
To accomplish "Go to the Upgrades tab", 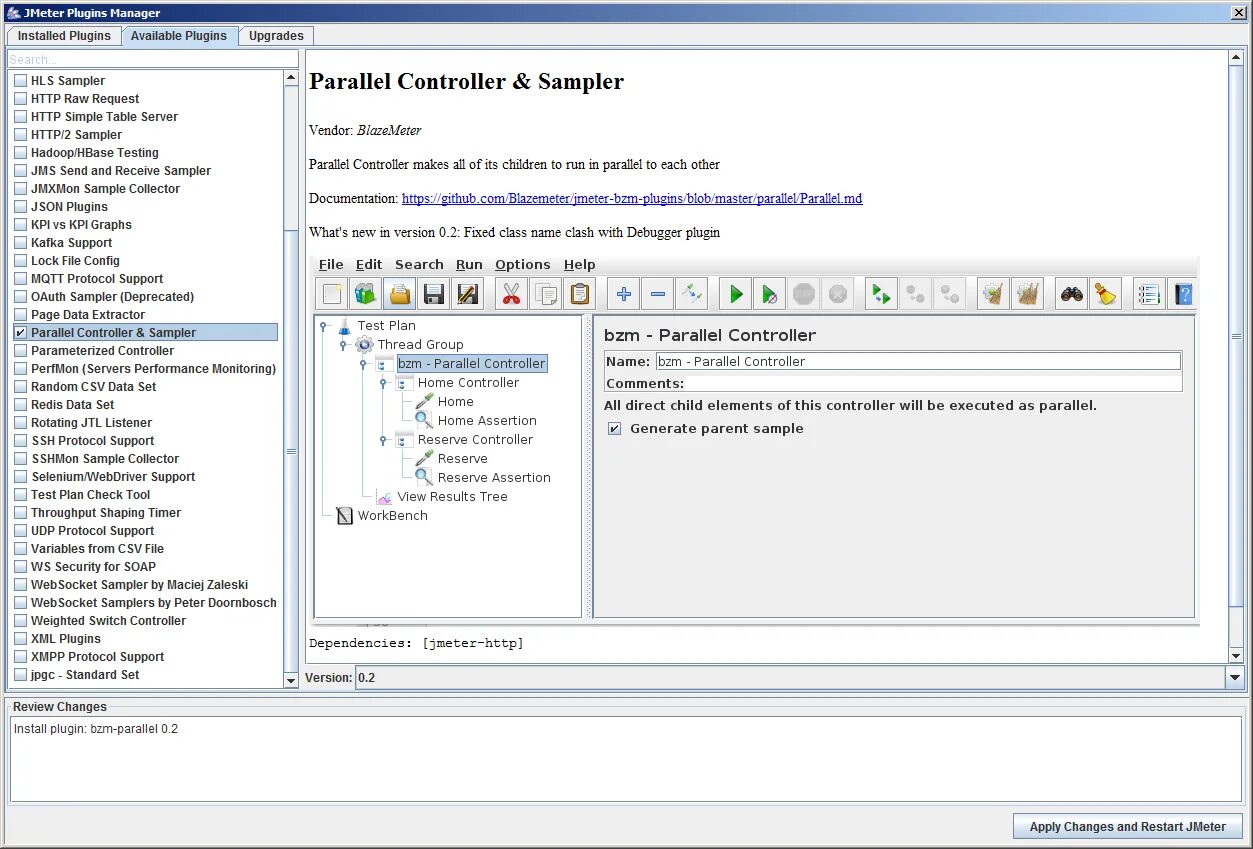I will coord(276,36).
